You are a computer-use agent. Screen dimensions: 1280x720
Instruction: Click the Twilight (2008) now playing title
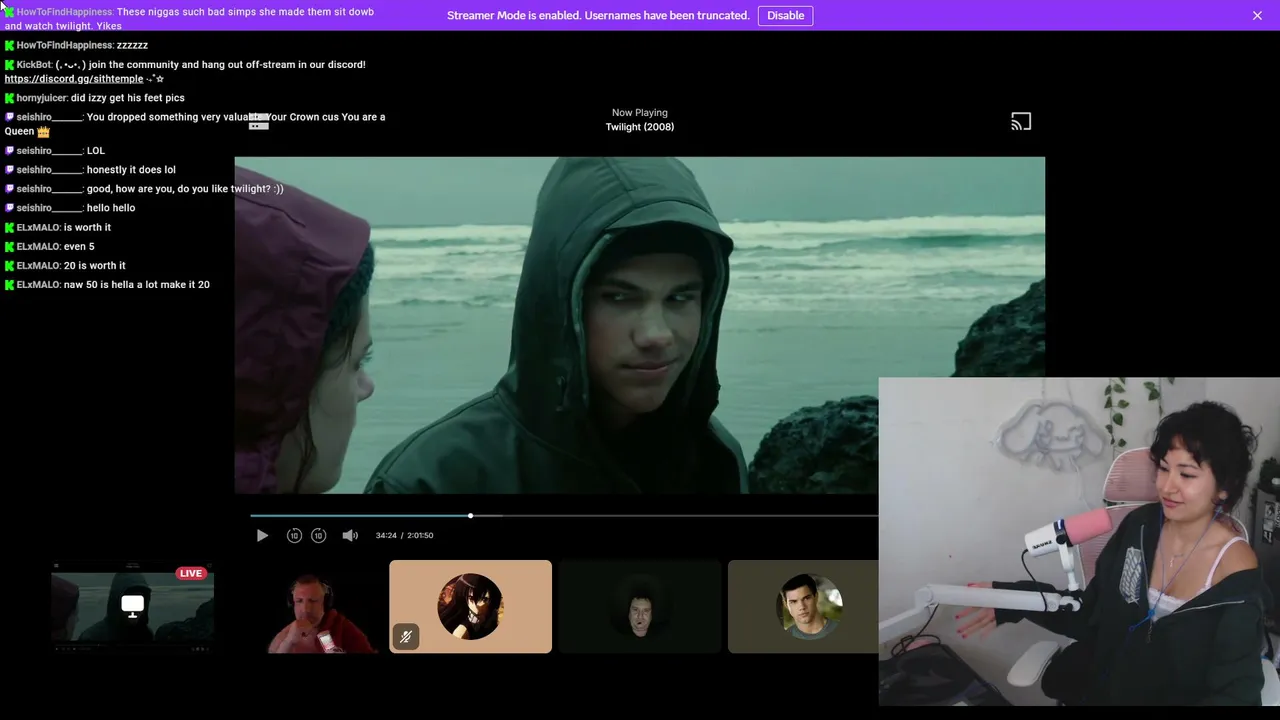pos(640,127)
